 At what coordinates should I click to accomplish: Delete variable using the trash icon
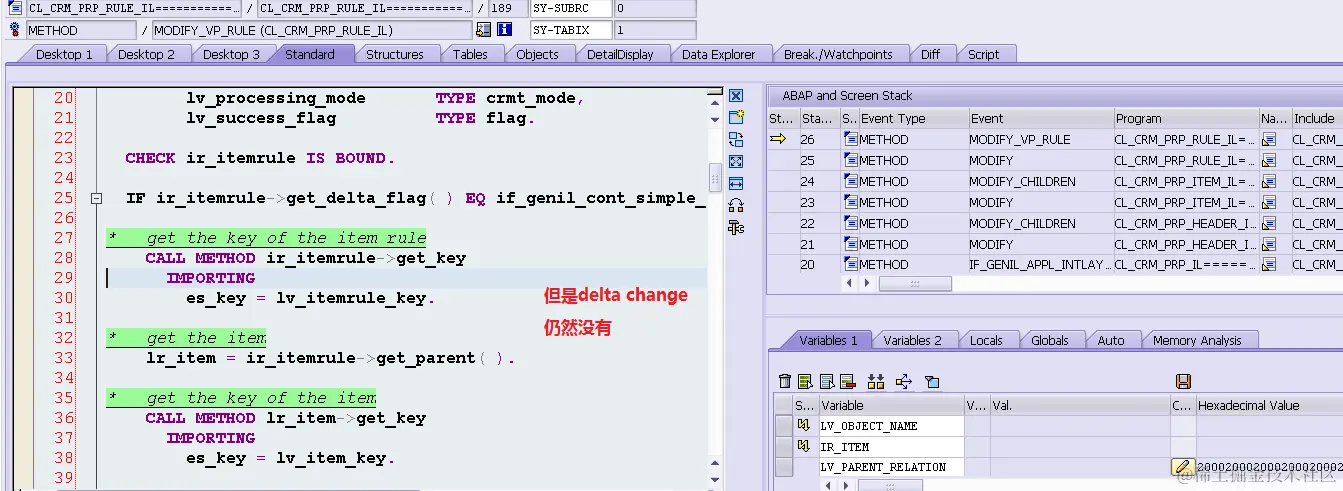coord(784,381)
